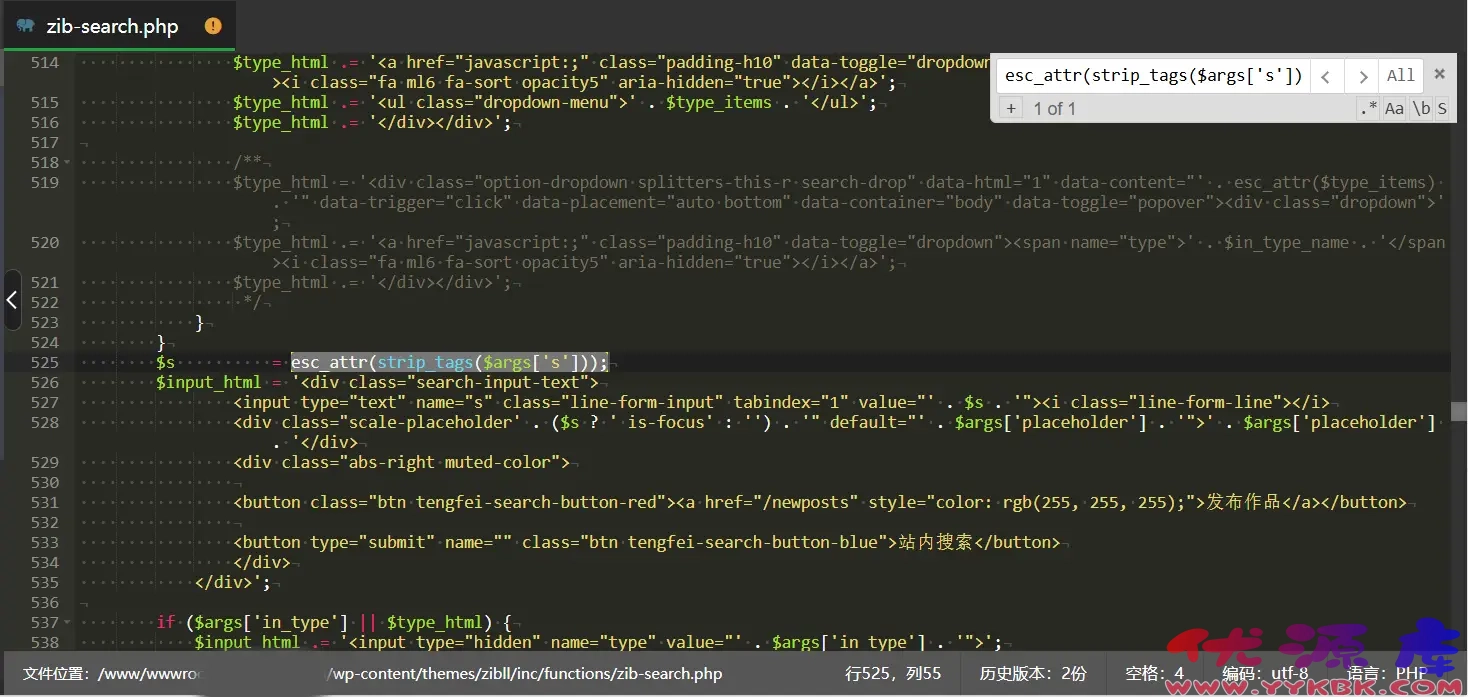Toggle search in selection S option
Viewport: 1468px width, 697px height.
pyautogui.click(x=1442, y=108)
